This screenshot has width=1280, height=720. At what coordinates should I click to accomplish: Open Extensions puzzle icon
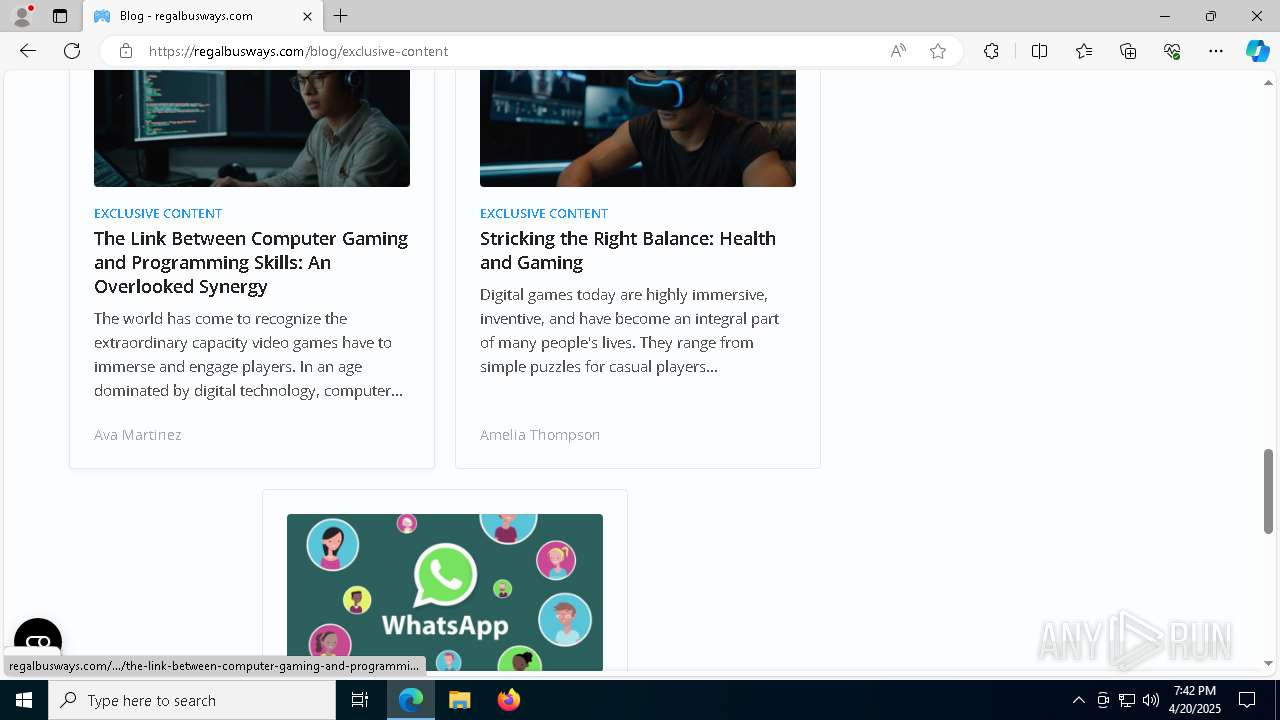[991, 51]
